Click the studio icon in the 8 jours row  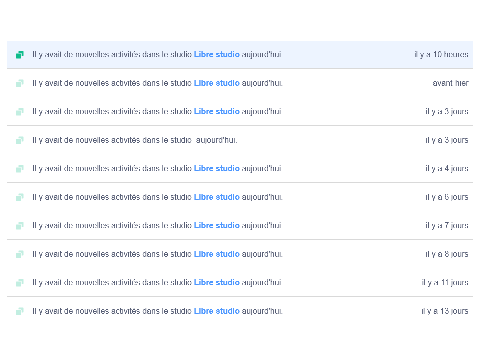pos(20,254)
